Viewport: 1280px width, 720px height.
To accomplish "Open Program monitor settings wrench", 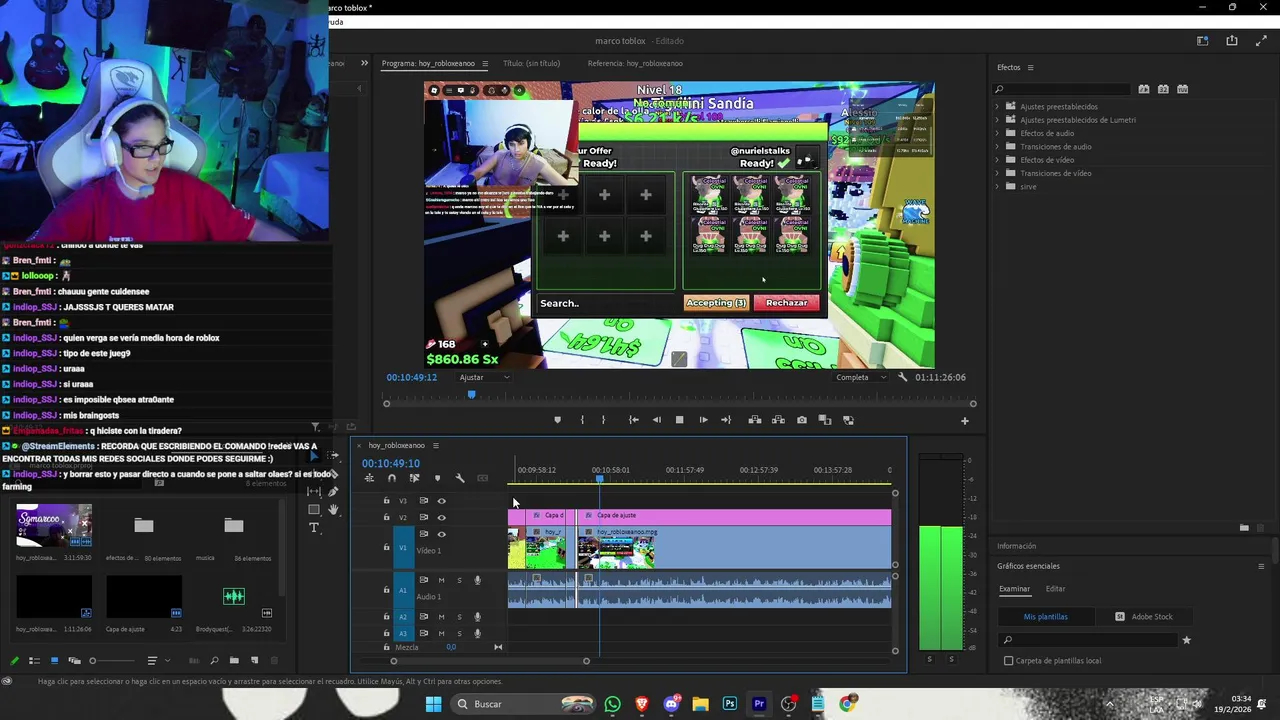I will [903, 377].
